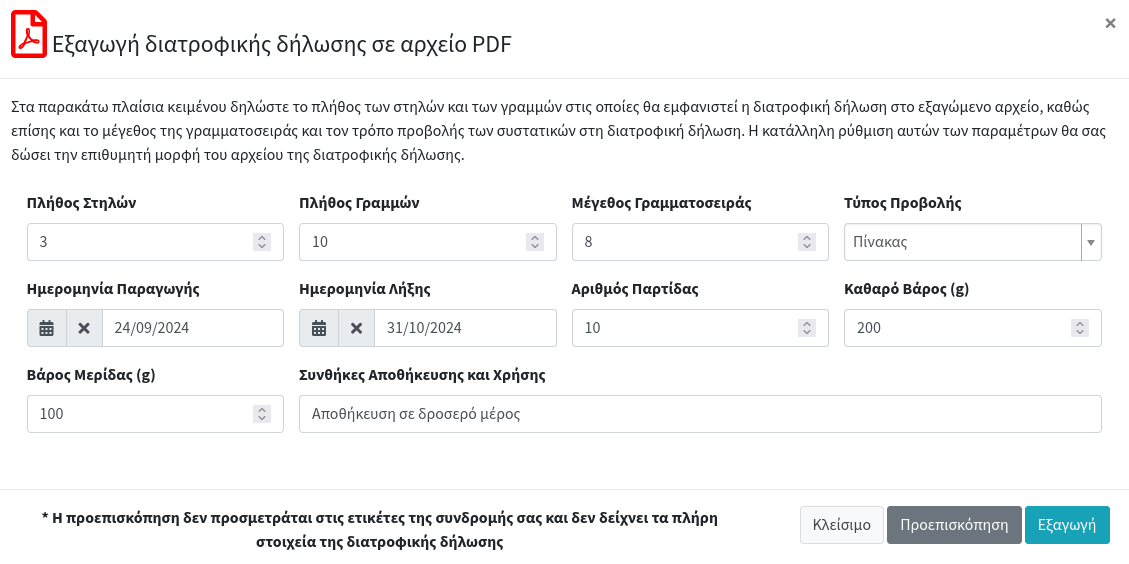Click the Προεπισκόπηση button
The width and height of the screenshot is (1129, 564).
pos(954,524)
